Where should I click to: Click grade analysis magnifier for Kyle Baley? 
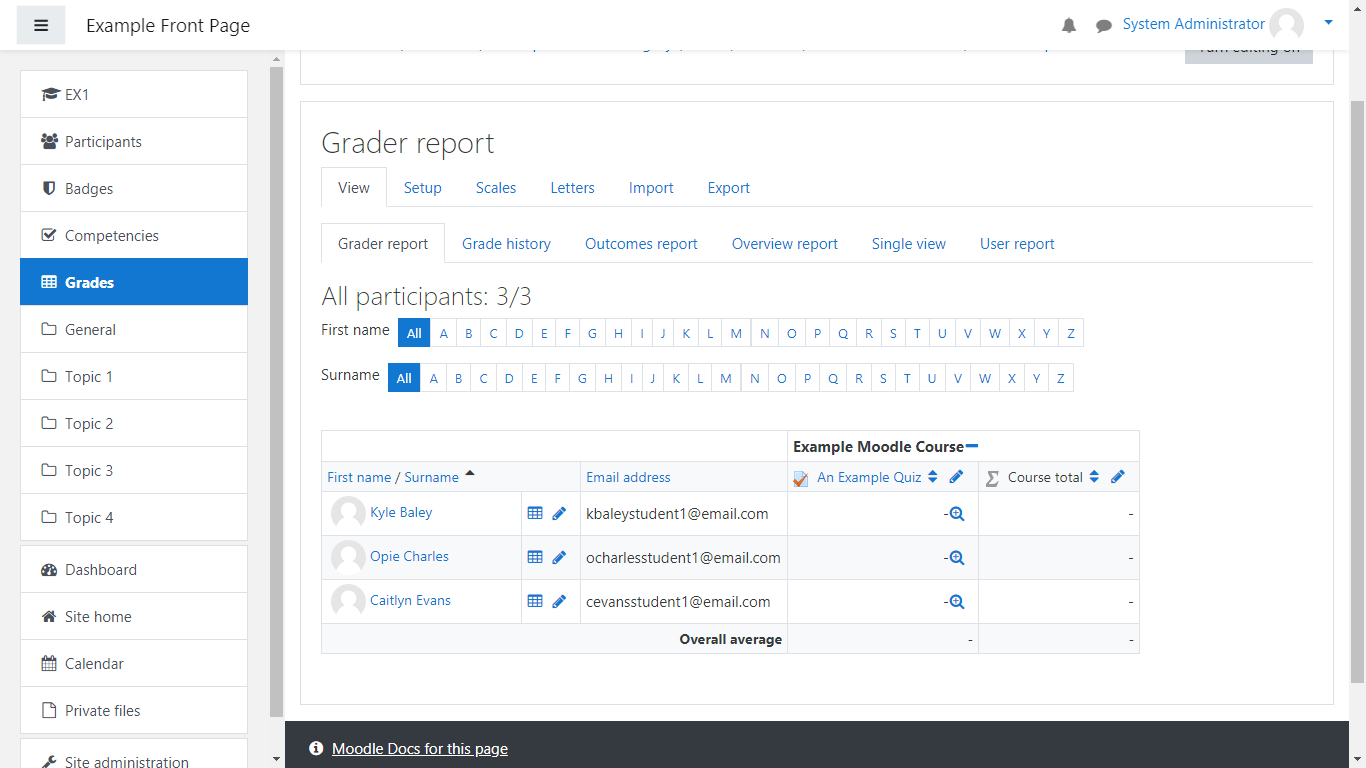click(x=956, y=513)
